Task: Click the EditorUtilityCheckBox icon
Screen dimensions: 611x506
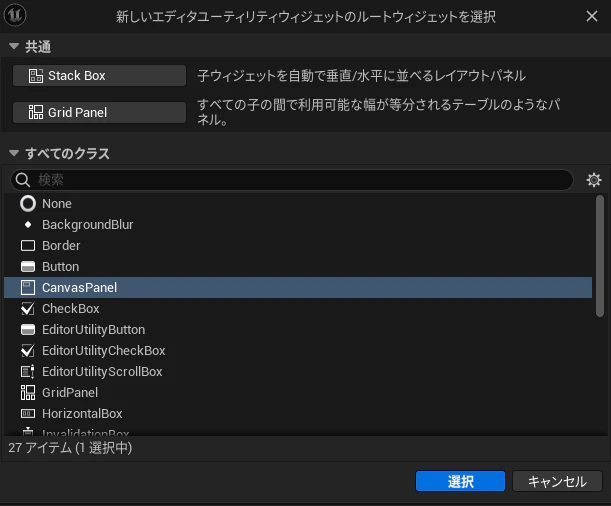Action: 28,351
